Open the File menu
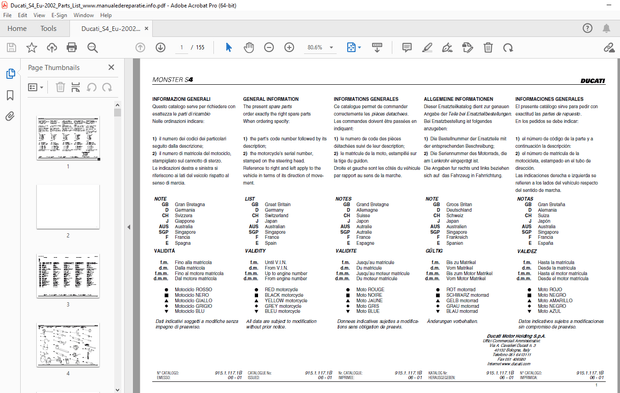 tap(8, 15)
